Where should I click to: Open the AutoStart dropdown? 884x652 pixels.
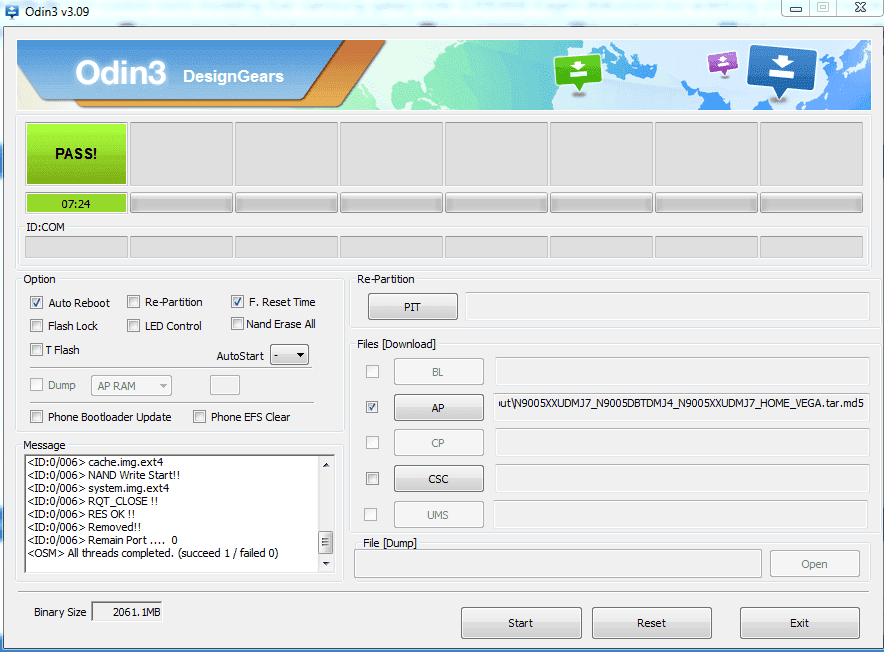(290, 355)
